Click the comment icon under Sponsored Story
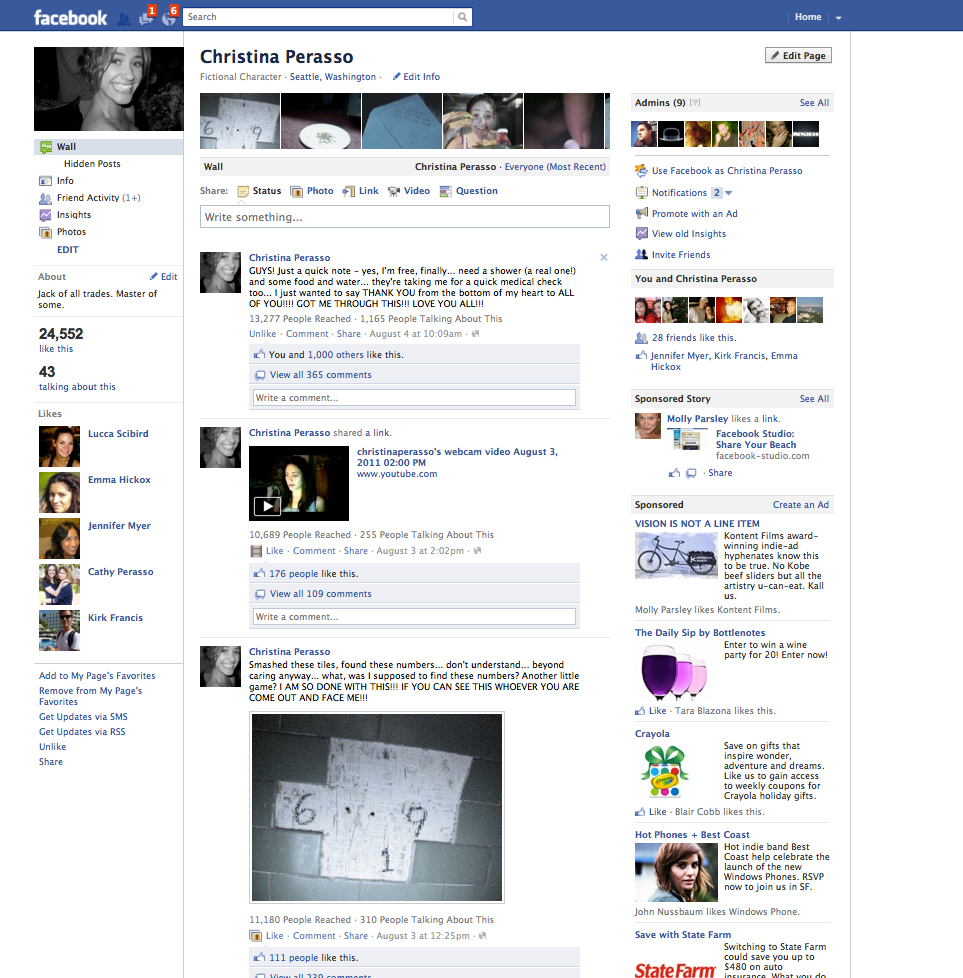 [x=691, y=473]
